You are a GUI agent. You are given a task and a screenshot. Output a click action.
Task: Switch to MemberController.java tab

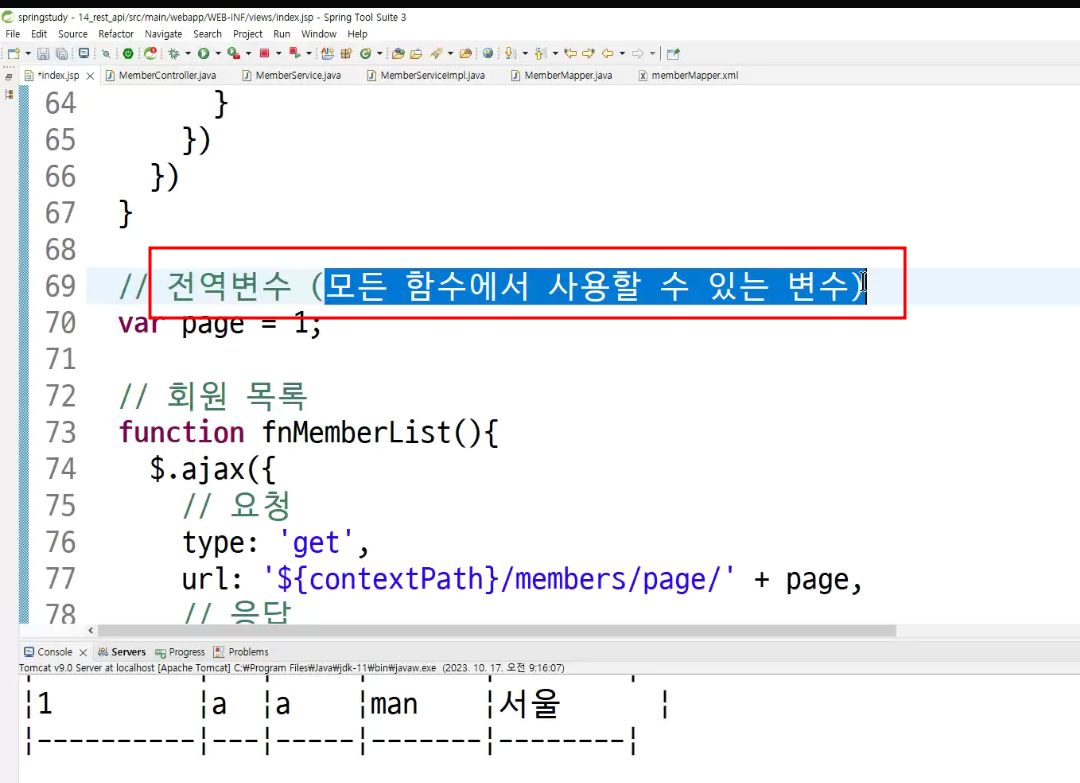click(x=161, y=75)
